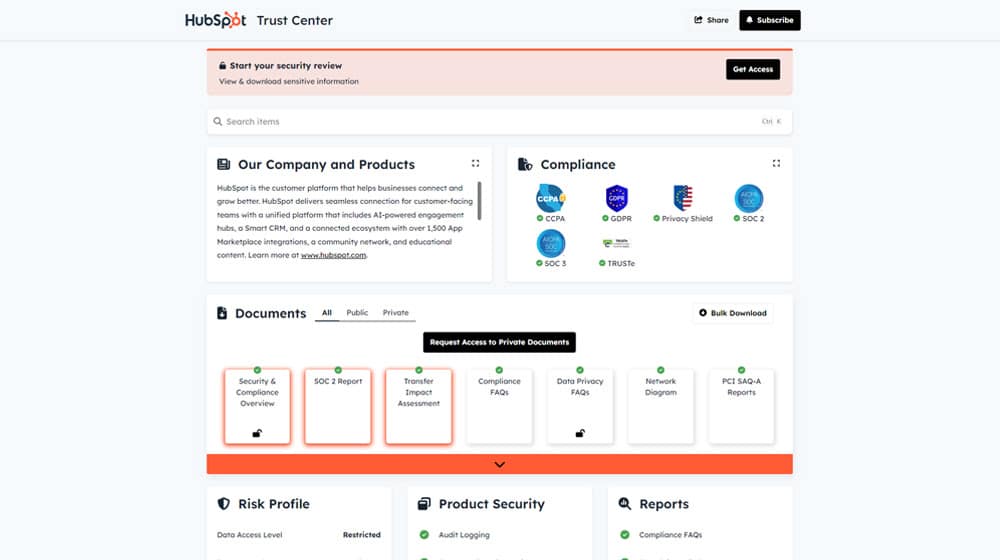The image size is (1000, 560).
Task: Click unlock icon on Data Privacy FAQs
Action: tap(580, 434)
